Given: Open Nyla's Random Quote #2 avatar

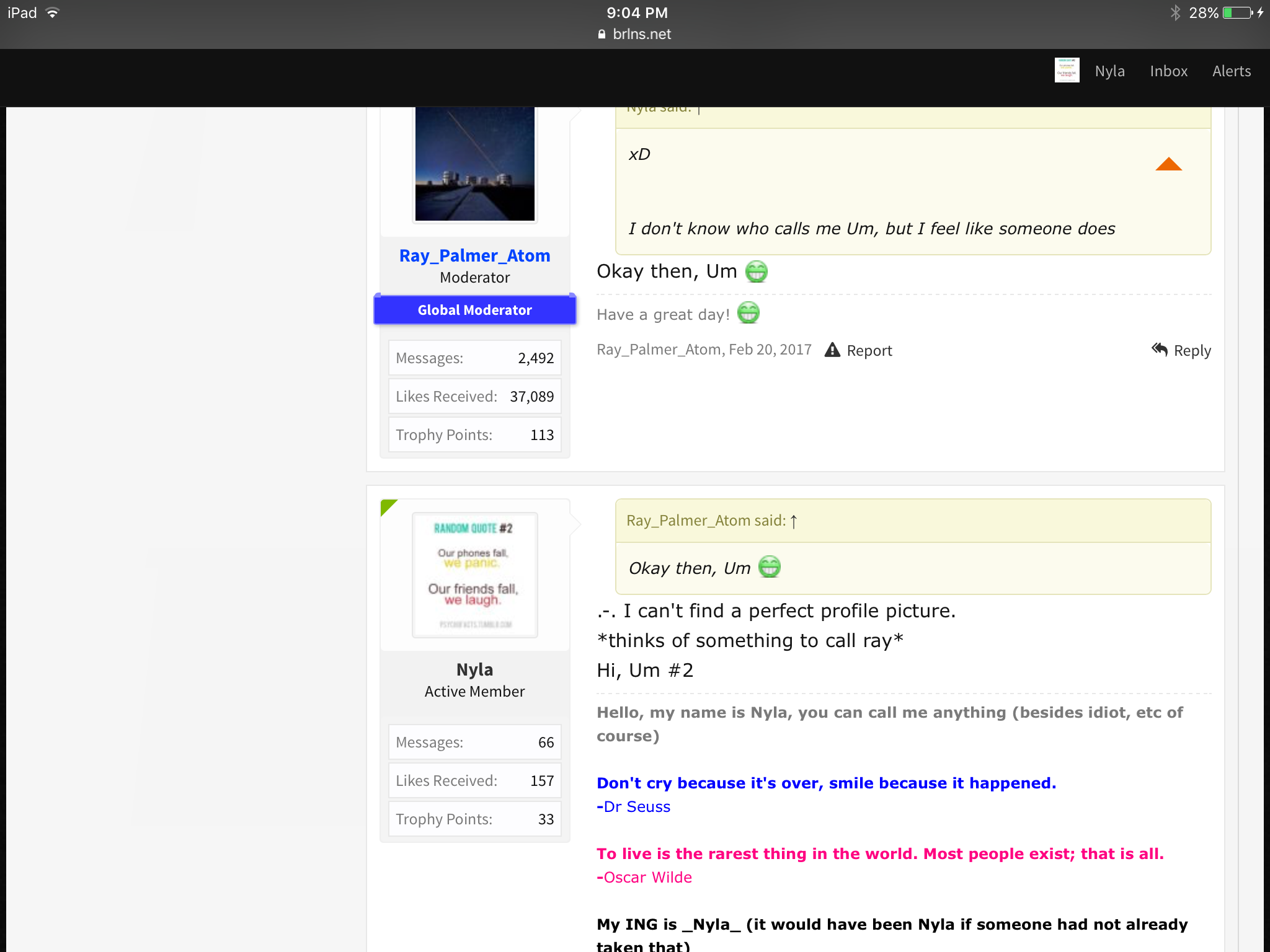Looking at the screenshot, I should [474, 575].
